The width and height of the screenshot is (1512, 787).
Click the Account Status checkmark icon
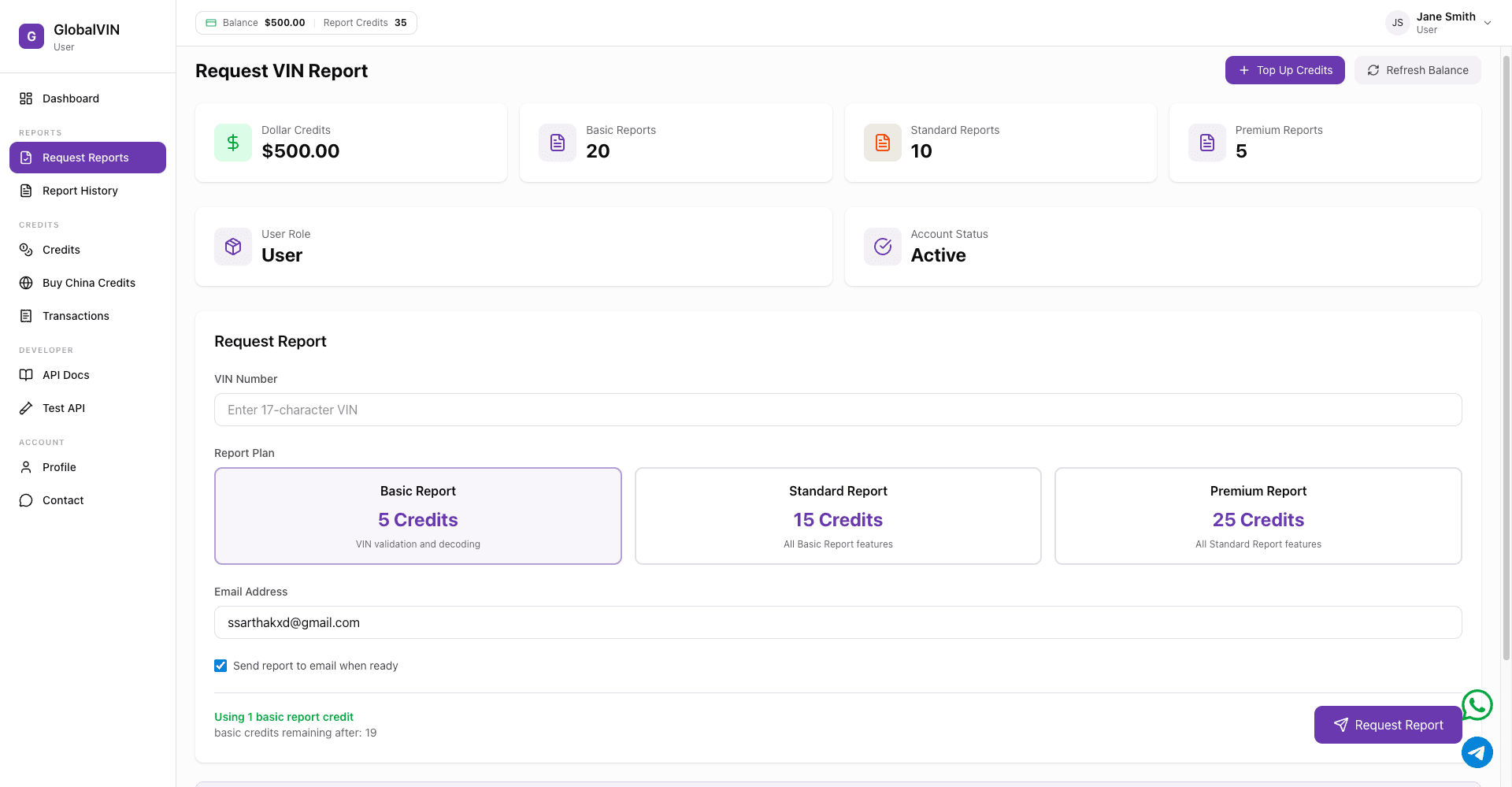(x=882, y=247)
